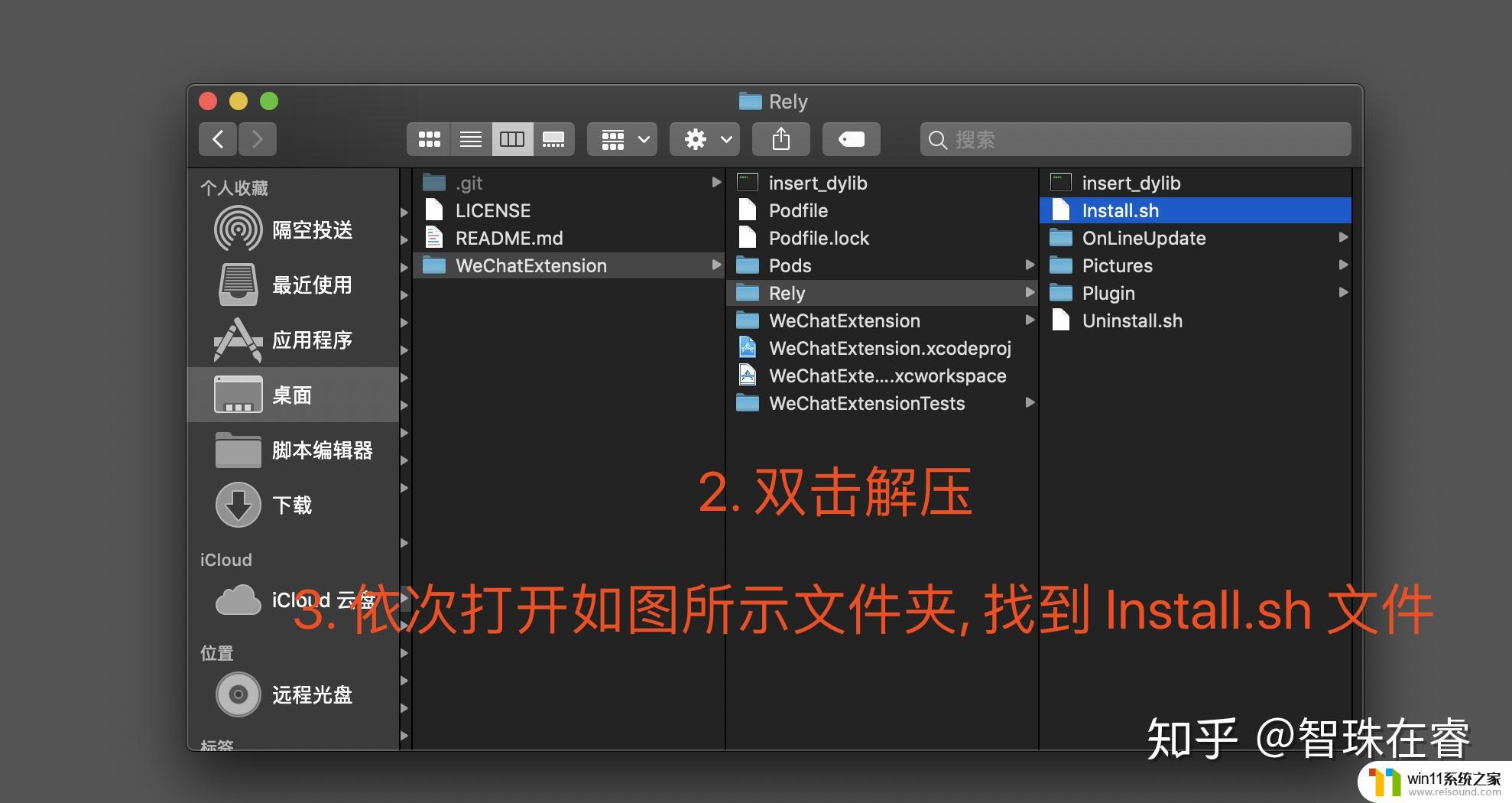Expand the Plugin folder arrow
The width and height of the screenshot is (1512, 803).
[1343, 292]
